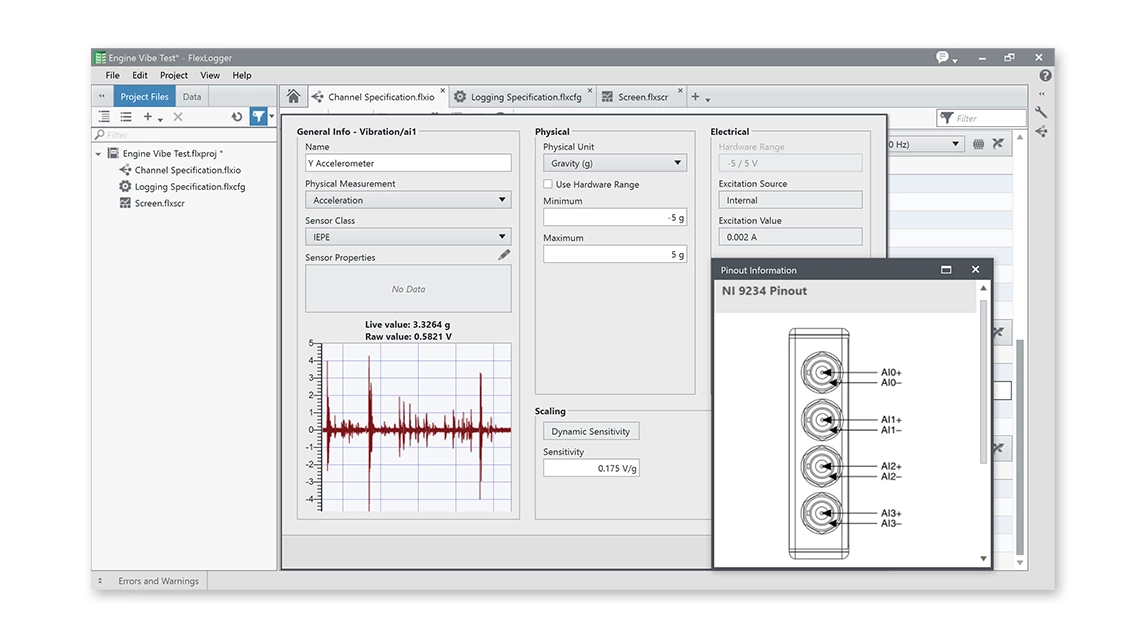Expand the Errors and Warnings panel arrow

[x=100, y=581]
